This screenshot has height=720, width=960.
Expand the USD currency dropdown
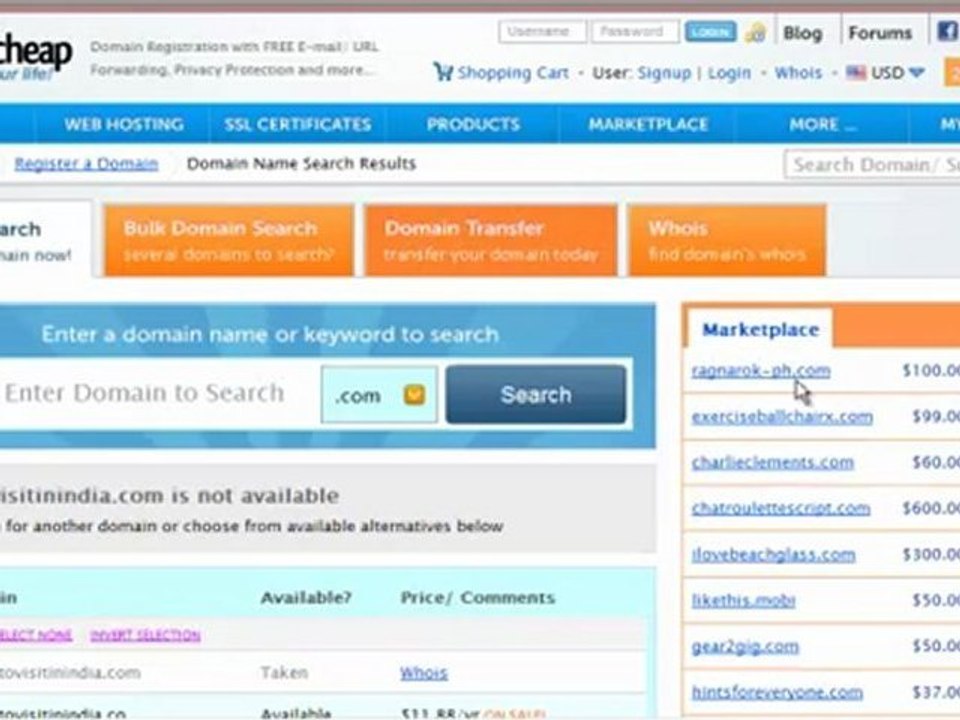coord(917,73)
